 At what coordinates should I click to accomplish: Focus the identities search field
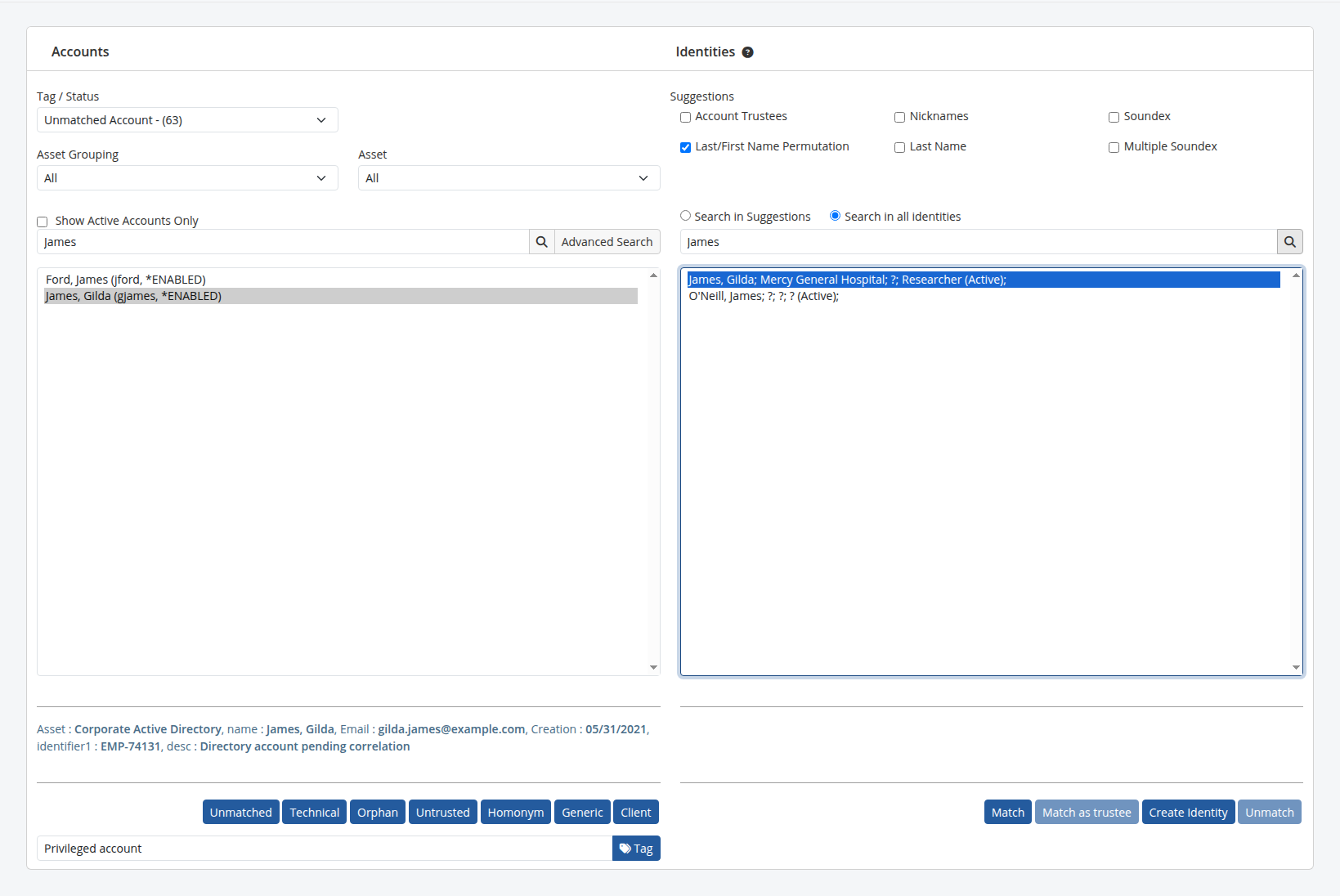[979, 242]
